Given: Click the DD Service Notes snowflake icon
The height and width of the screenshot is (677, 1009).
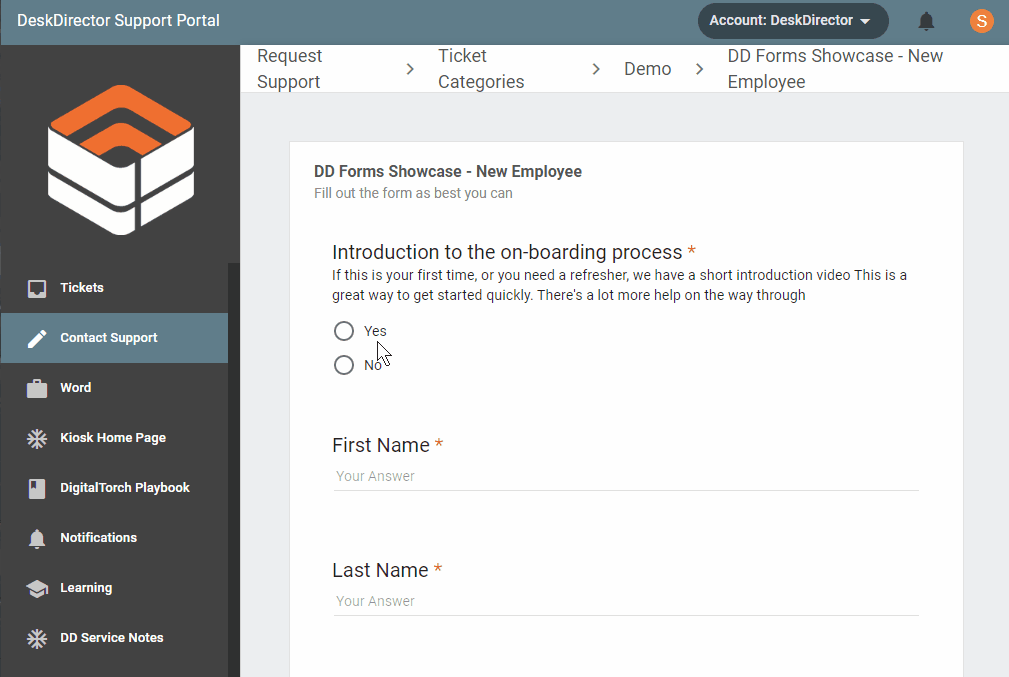Looking at the screenshot, I should coord(37,638).
